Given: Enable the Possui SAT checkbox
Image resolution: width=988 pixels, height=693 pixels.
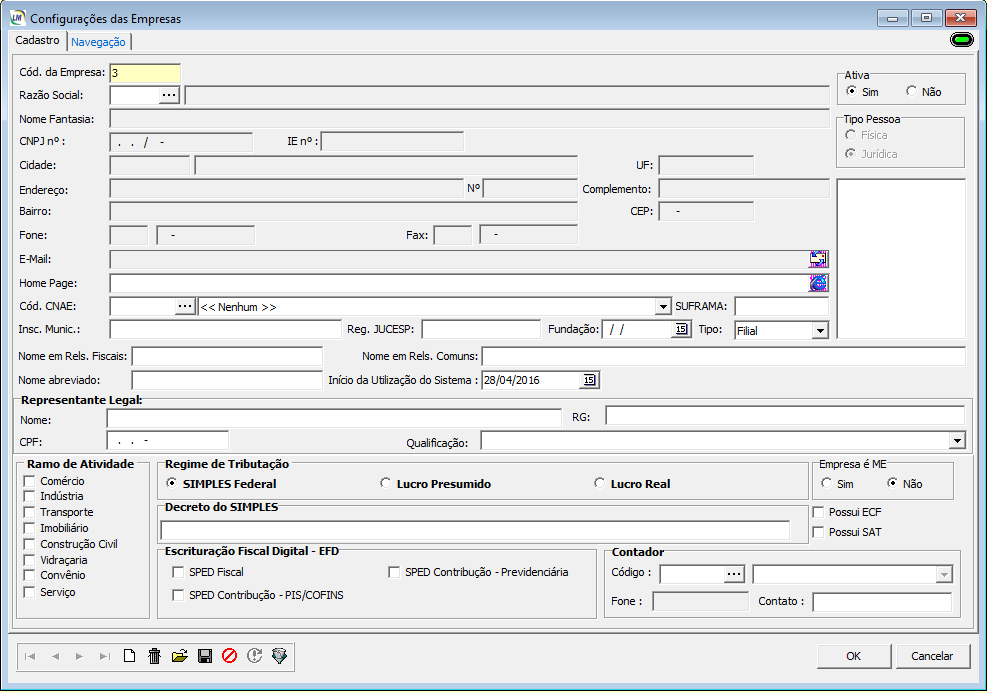Looking at the screenshot, I should click(819, 532).
